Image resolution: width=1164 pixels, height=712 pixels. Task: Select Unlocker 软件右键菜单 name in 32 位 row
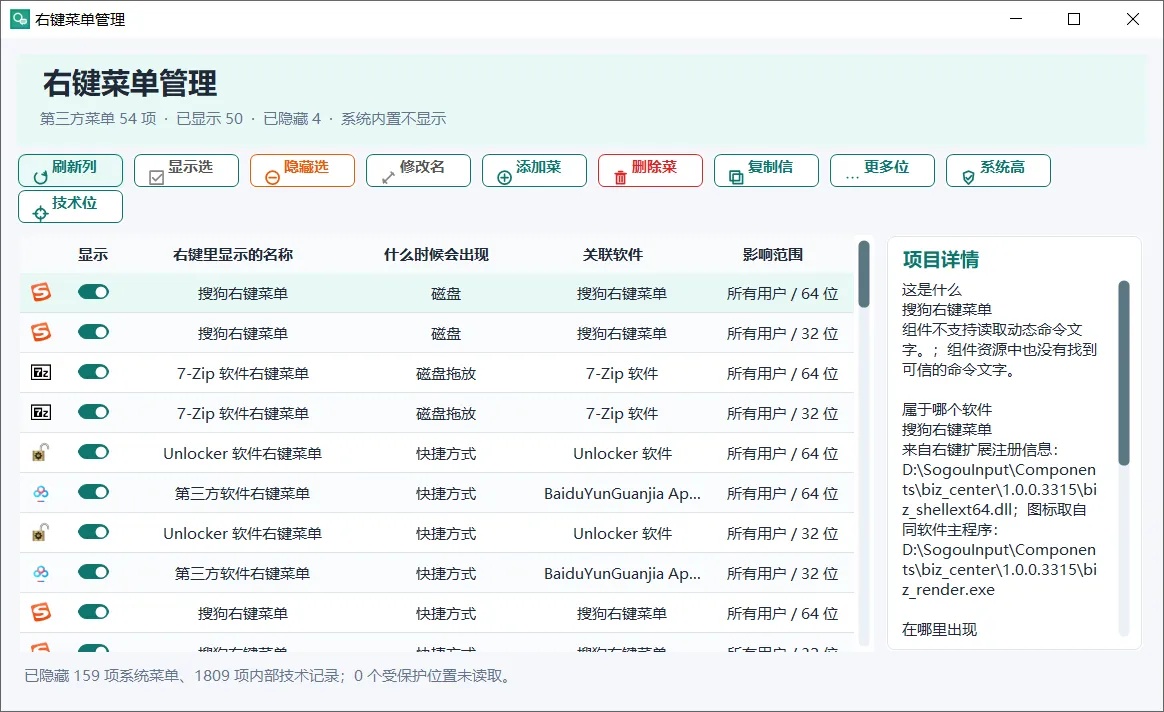(x=243, y=534)
